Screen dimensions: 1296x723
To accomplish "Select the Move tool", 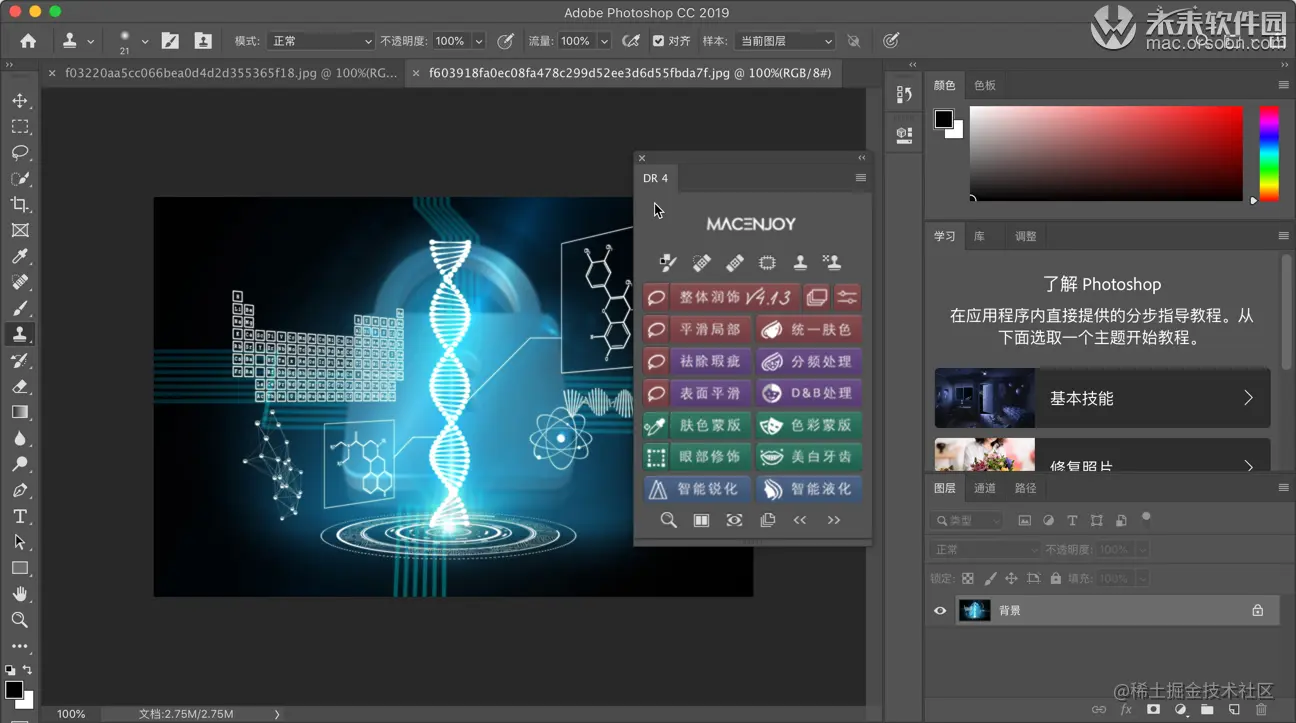I will click(20, 101).
